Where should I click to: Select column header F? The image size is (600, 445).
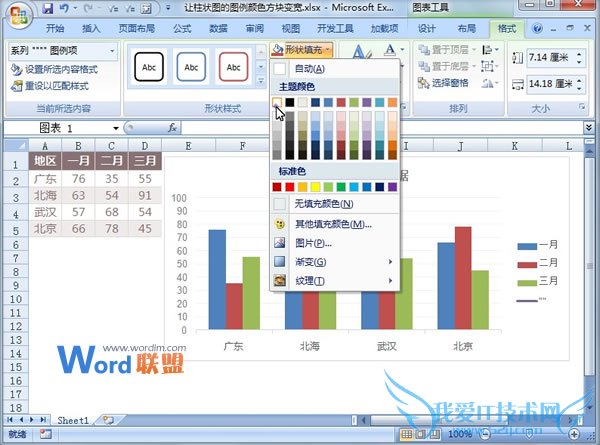tap(243, 146)
